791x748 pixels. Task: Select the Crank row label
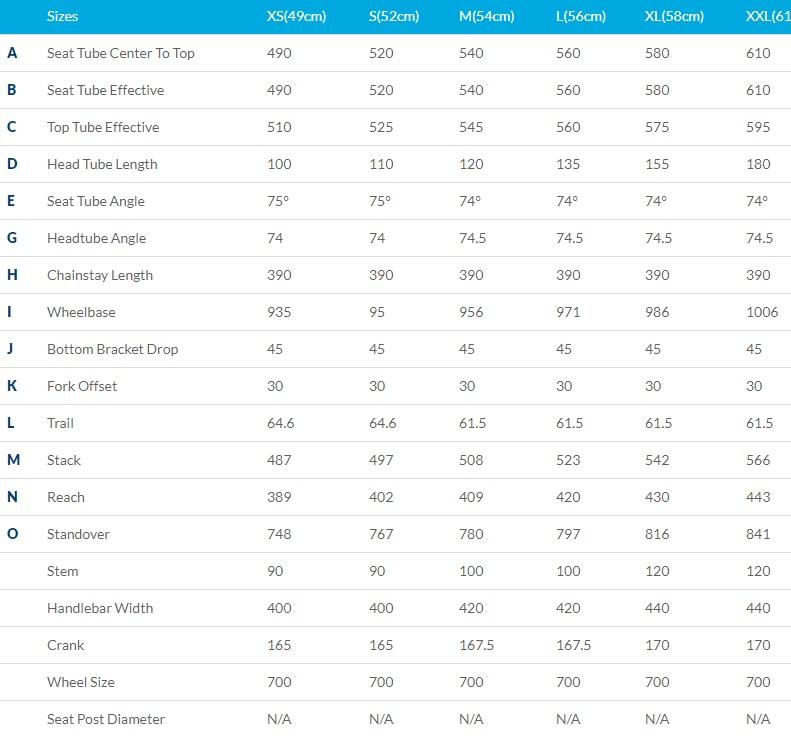coord(66,645)
